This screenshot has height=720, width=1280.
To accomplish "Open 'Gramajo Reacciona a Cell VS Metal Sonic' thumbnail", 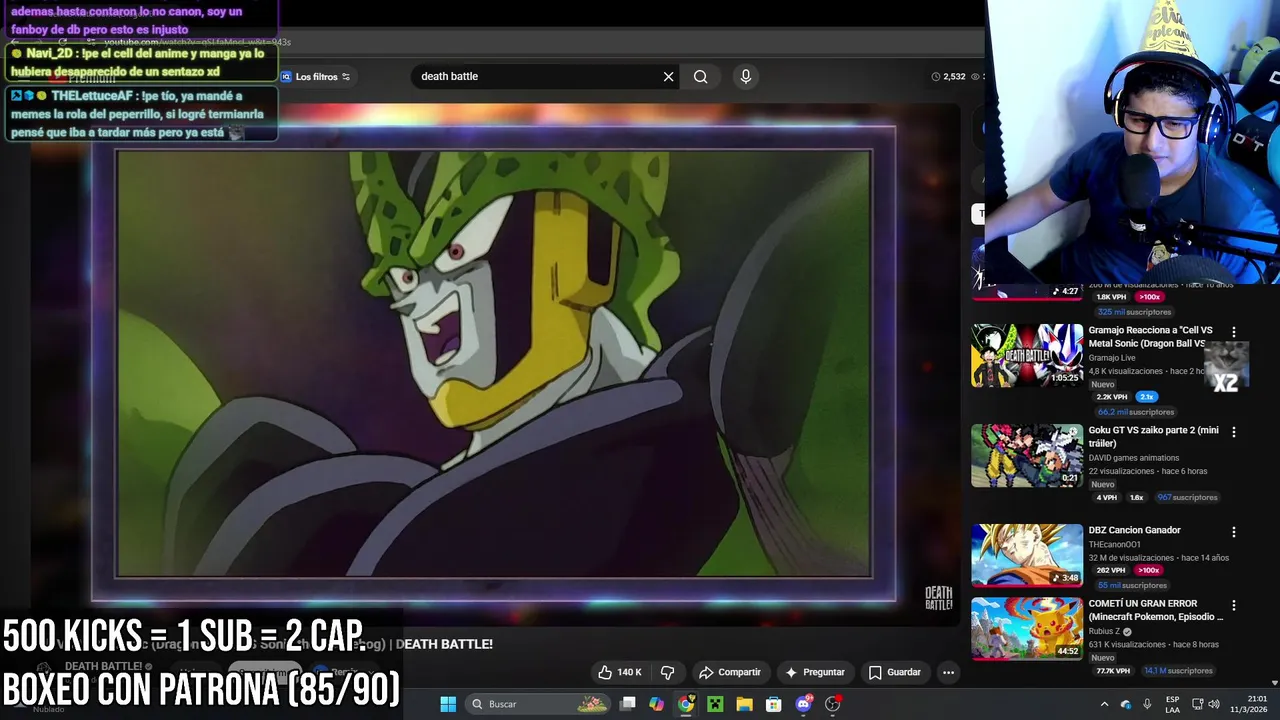I will coord(1027,355).
